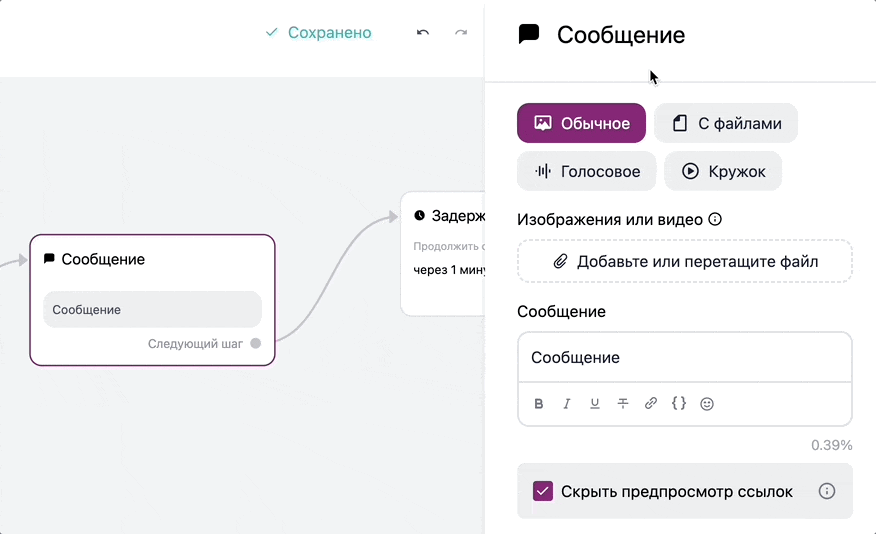Select the Задержка delay node
Screen dimensions: 876x534
(443, 254)
